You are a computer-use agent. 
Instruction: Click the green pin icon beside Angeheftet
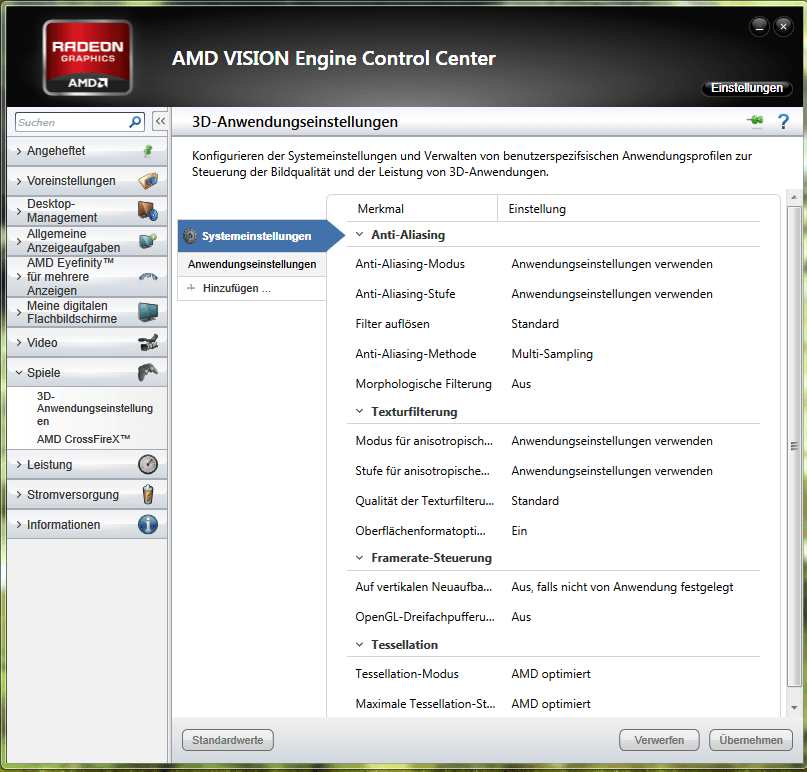[148, 151]
